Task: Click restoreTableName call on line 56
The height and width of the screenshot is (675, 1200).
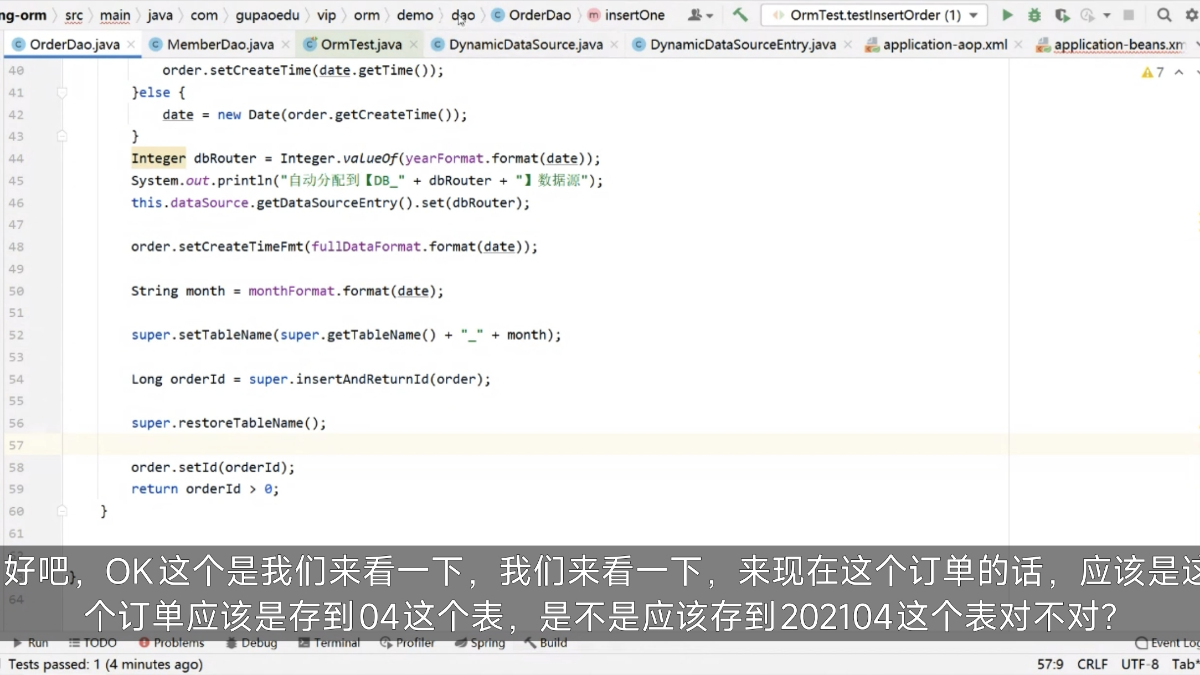Action: (x=240, y=423)
